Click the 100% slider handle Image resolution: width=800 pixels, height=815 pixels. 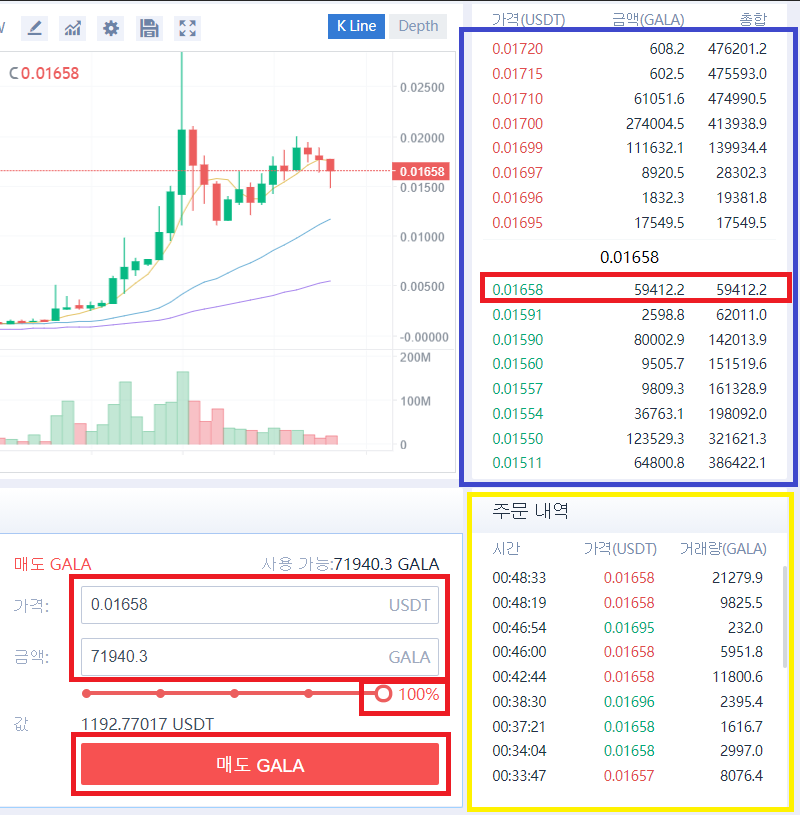(383, 693)
